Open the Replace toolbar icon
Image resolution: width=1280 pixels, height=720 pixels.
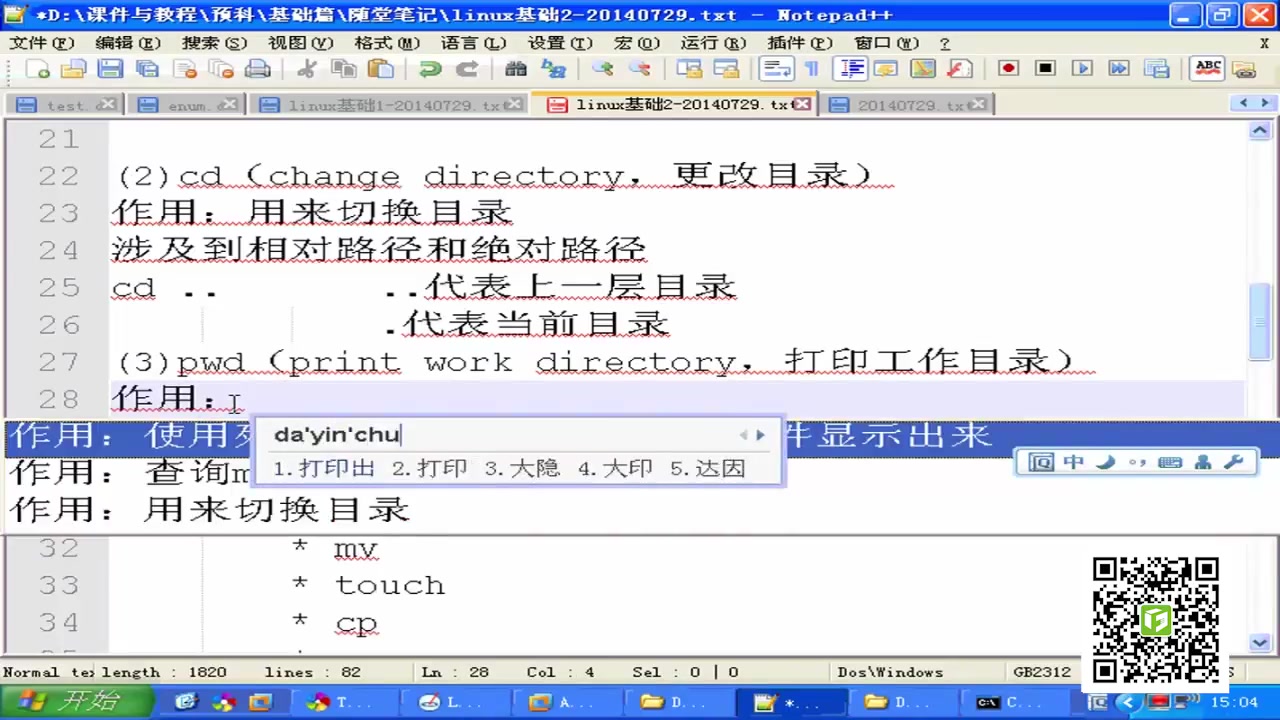(553, 68)
